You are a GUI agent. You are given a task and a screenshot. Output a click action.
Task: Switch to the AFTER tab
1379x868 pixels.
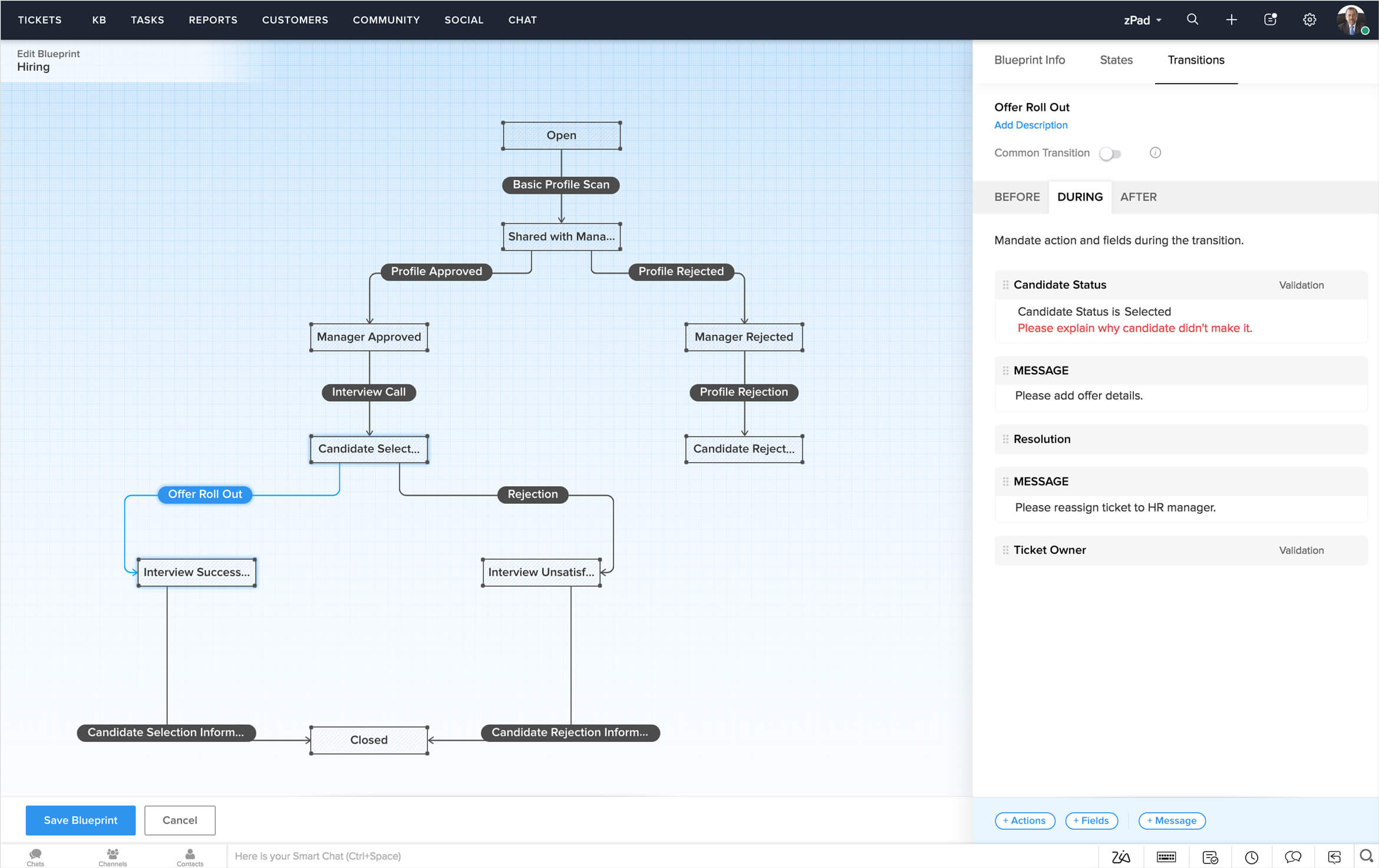coord(1138,196)
